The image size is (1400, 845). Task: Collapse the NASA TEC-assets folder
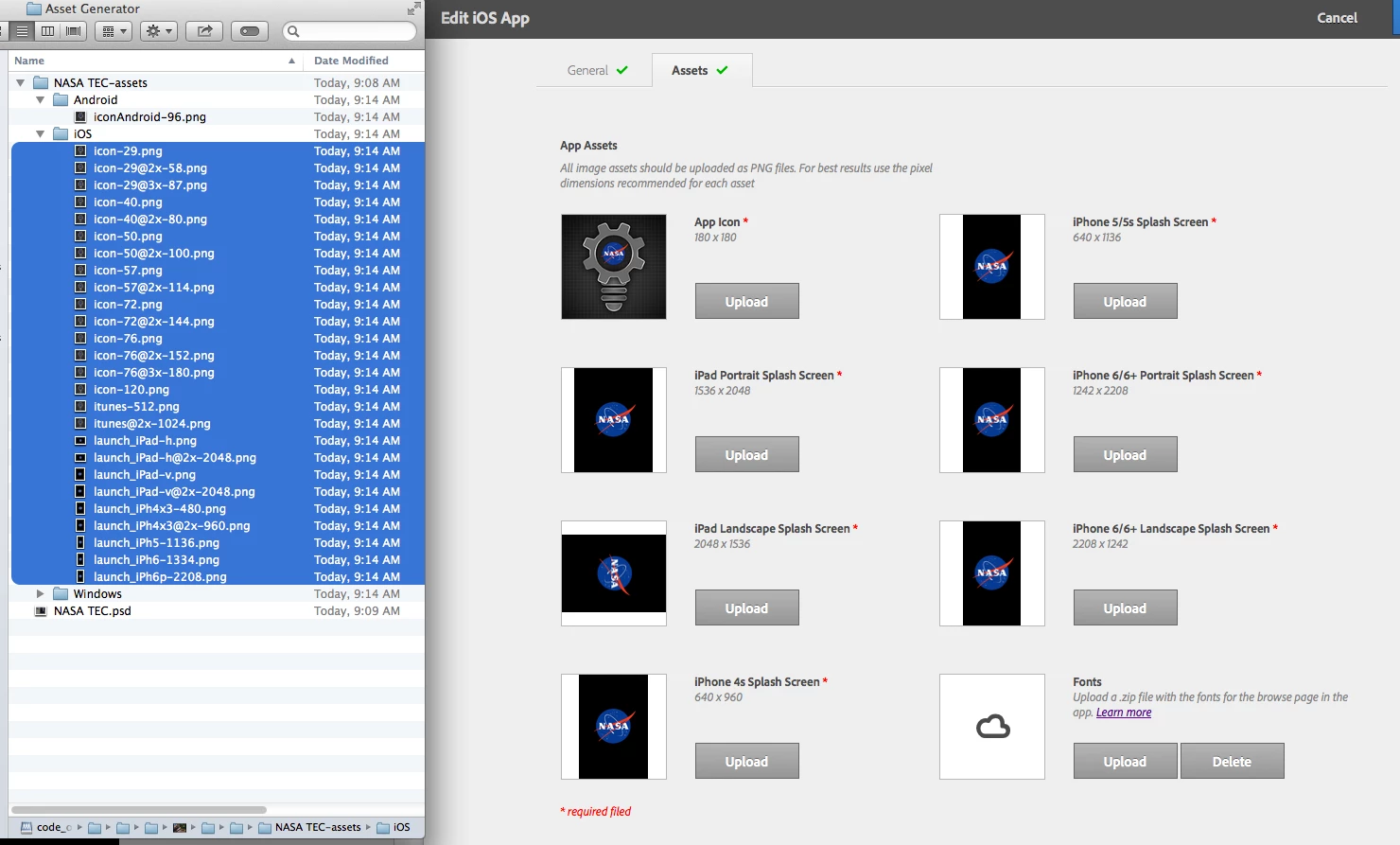click(20, 82)
